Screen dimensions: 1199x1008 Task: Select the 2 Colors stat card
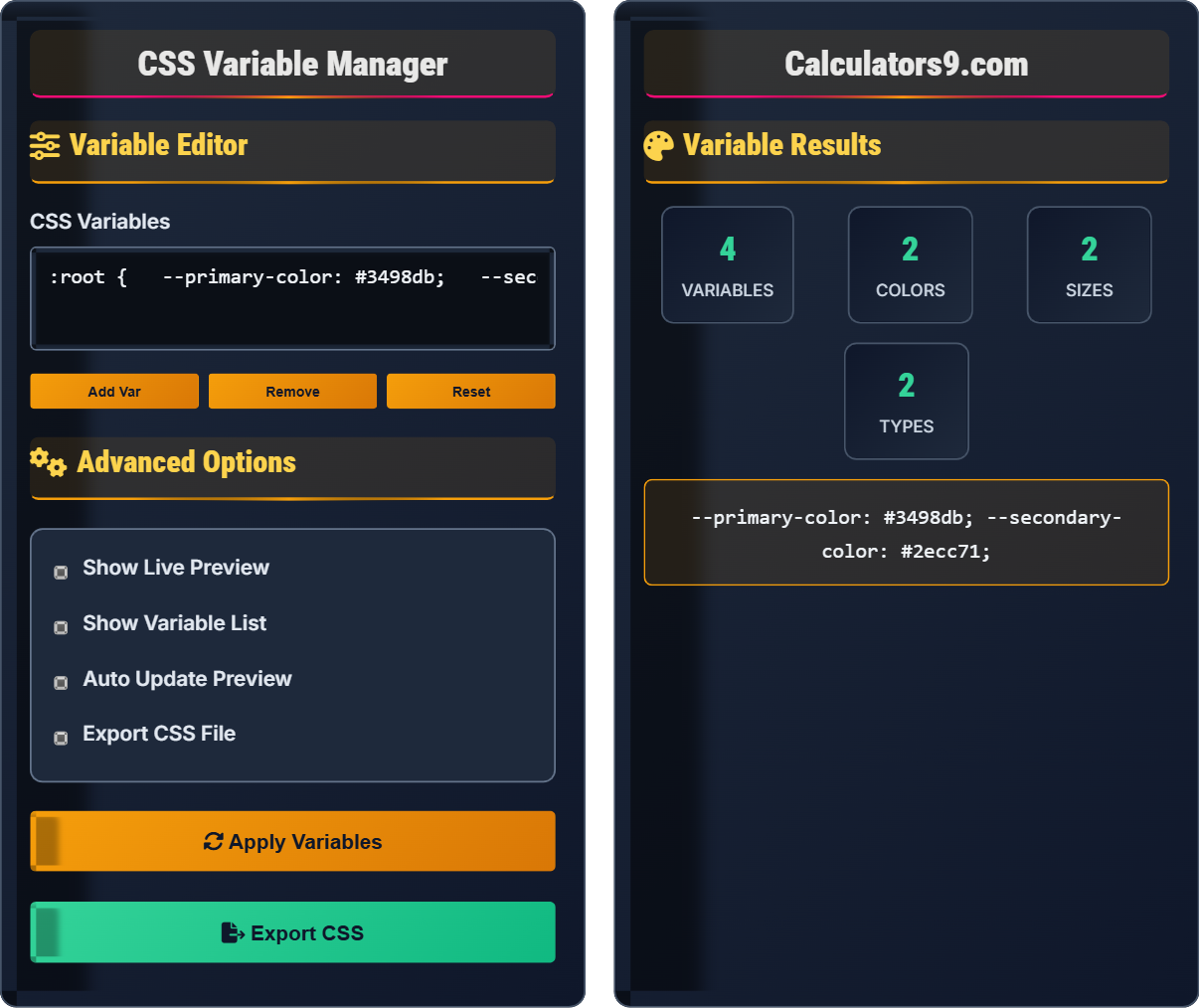pyautogui.click(x=910, y=264)
